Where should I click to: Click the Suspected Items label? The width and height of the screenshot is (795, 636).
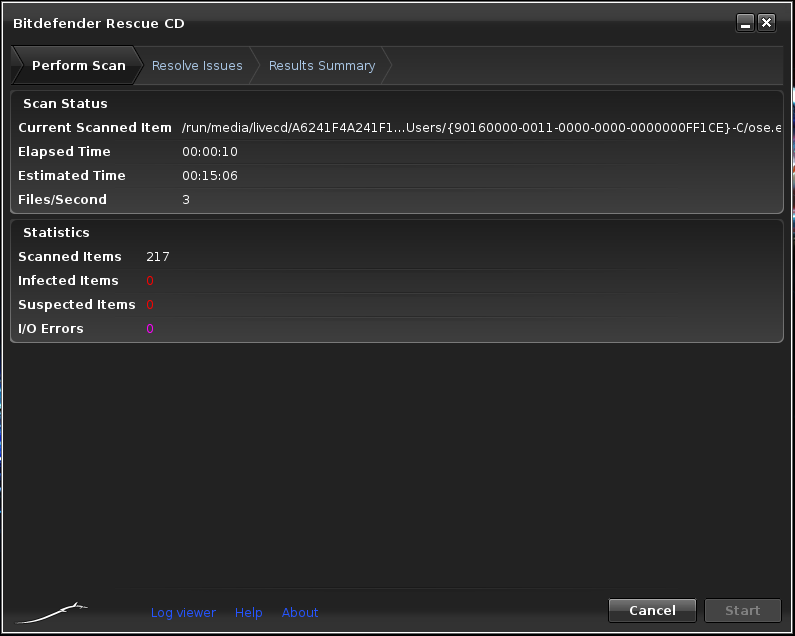point(77,304)
